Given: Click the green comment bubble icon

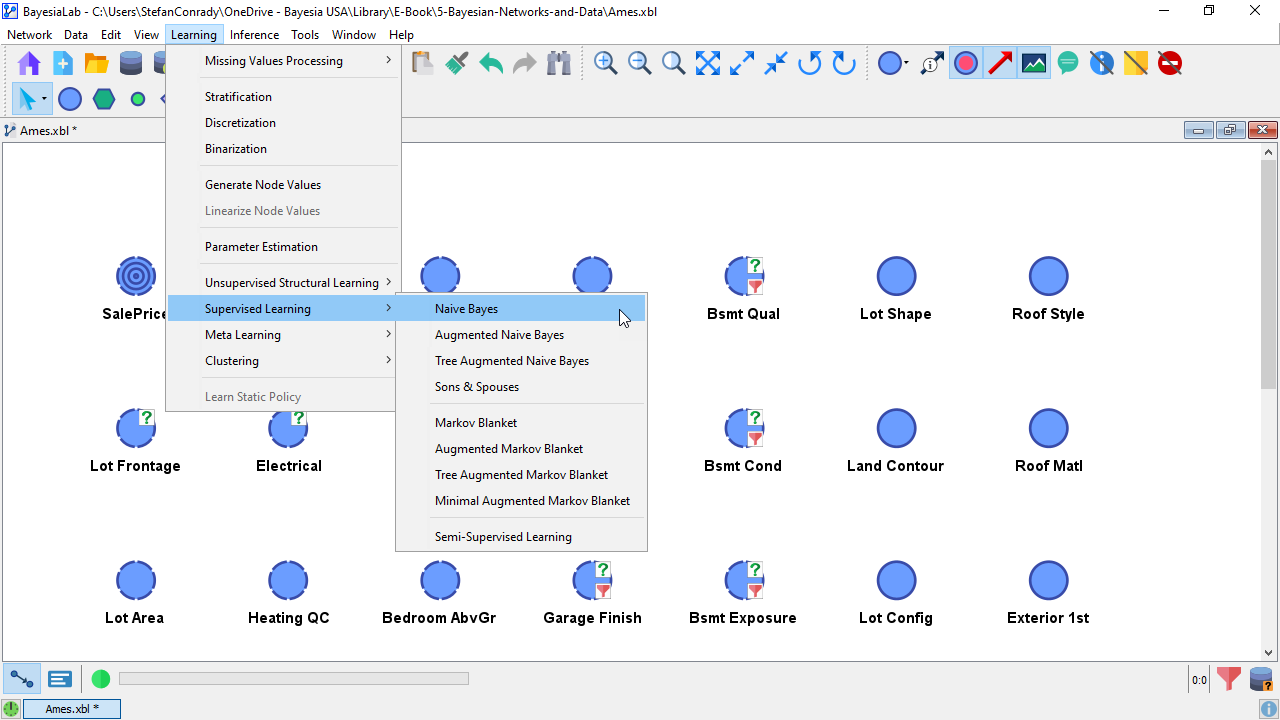Looking at the screenshot, I should pyautogui.click(x=1068, y=64).
